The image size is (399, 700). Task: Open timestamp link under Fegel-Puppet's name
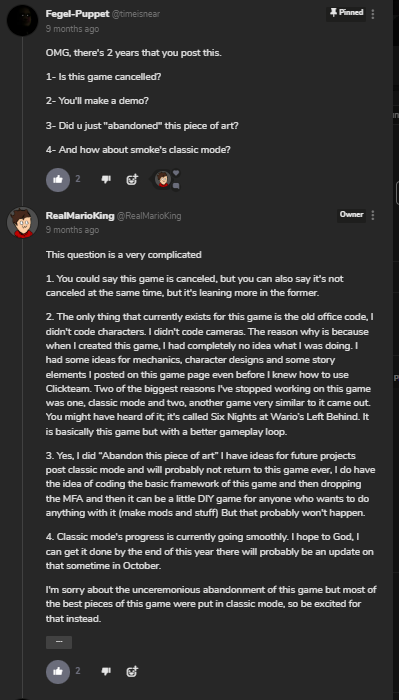[72, 29]
